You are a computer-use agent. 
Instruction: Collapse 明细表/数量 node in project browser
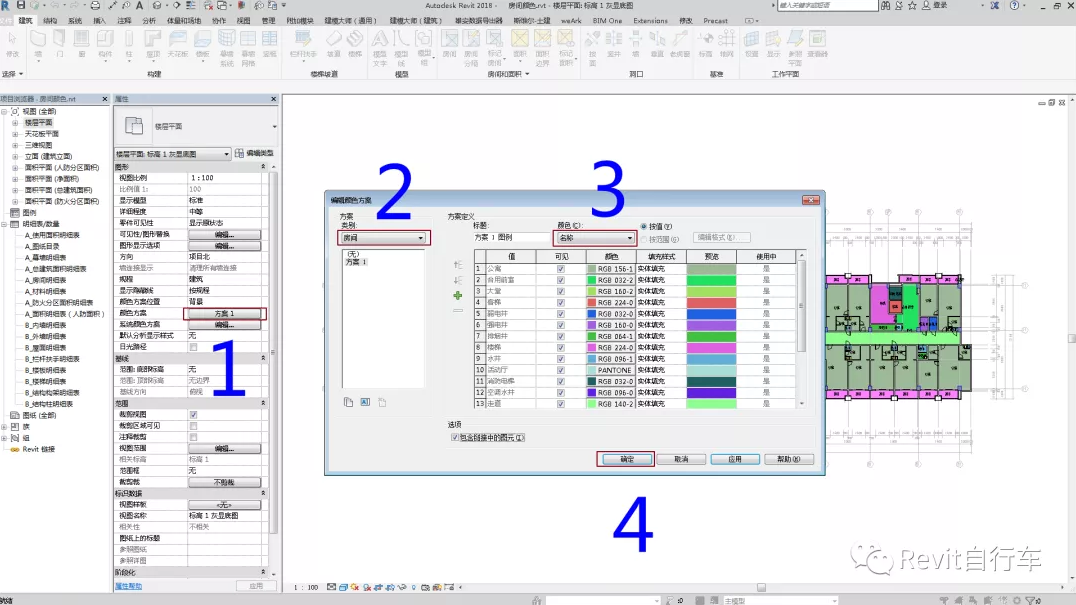tap(5, 224)
